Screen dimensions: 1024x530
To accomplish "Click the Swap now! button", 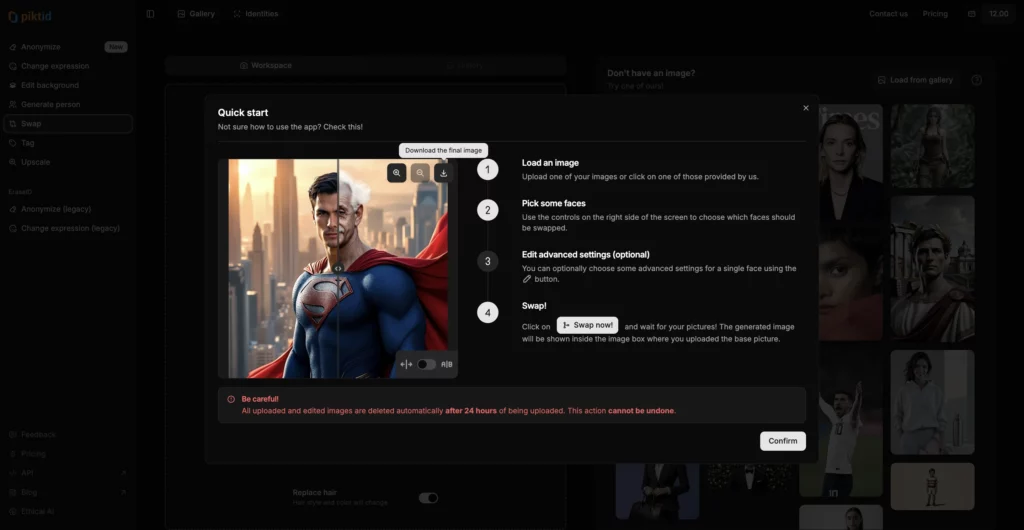I will tap(587, 325).
